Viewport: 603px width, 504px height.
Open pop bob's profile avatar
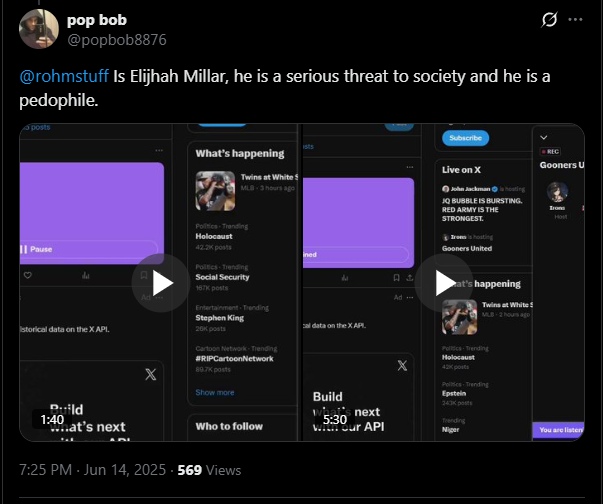(39, 29)
